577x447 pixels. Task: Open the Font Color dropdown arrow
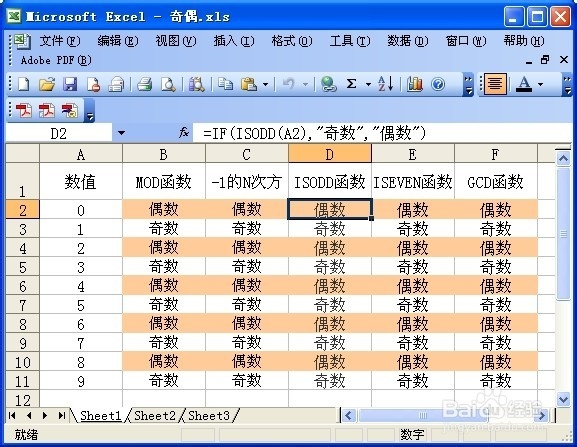point(541,85)
